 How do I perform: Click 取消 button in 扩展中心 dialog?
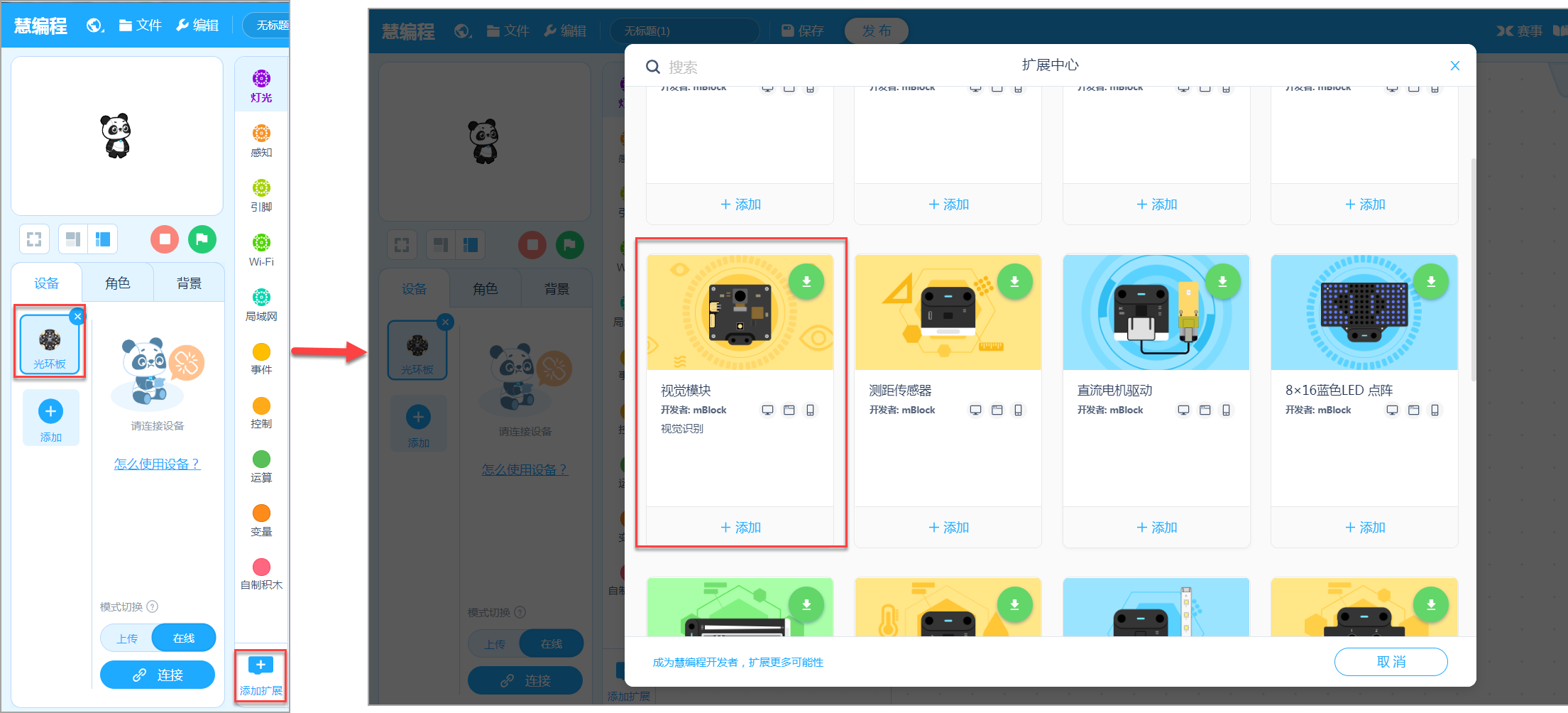tap(1391, 662)
